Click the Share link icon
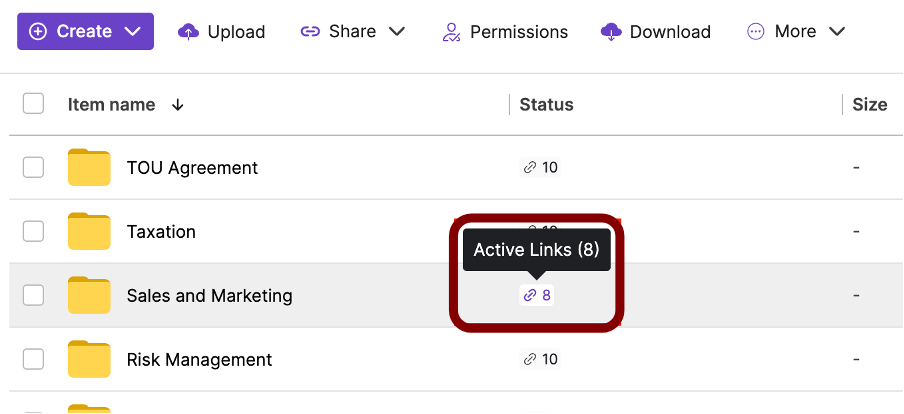The height and width of the screenshot is (414, 904). 310,32
